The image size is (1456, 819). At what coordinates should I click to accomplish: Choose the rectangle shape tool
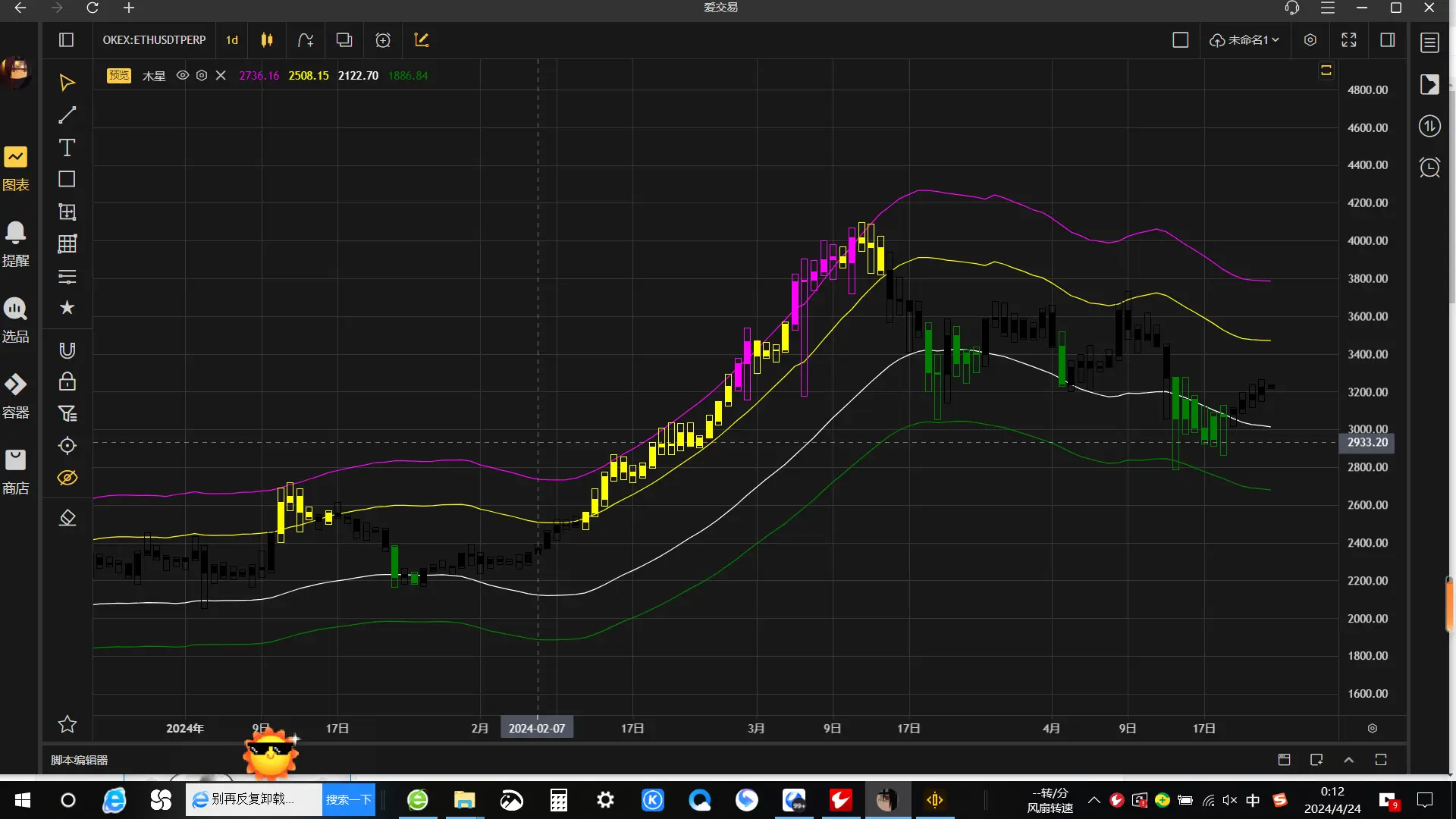(67, 179)
